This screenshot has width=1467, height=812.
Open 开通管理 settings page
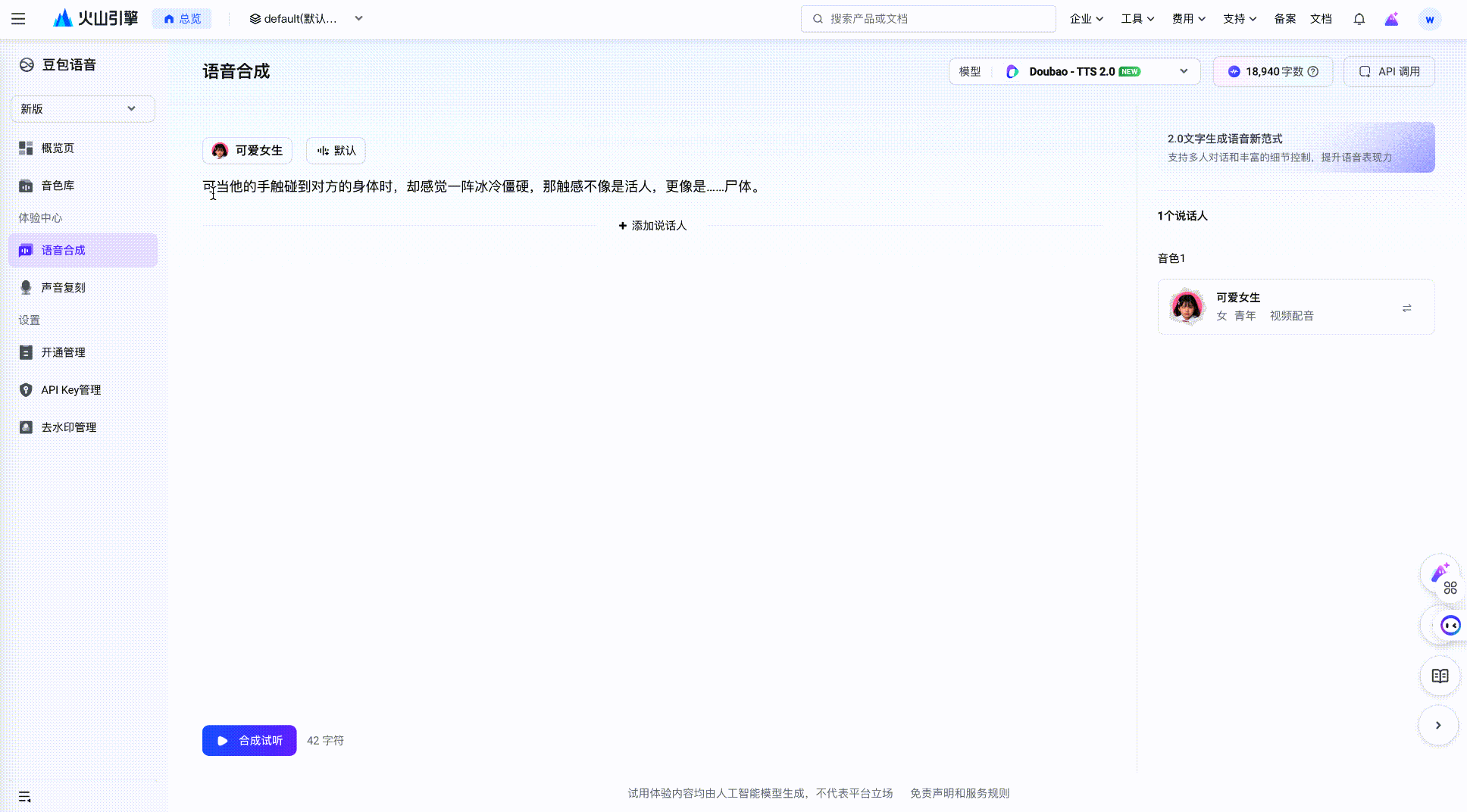click(83, 352)
